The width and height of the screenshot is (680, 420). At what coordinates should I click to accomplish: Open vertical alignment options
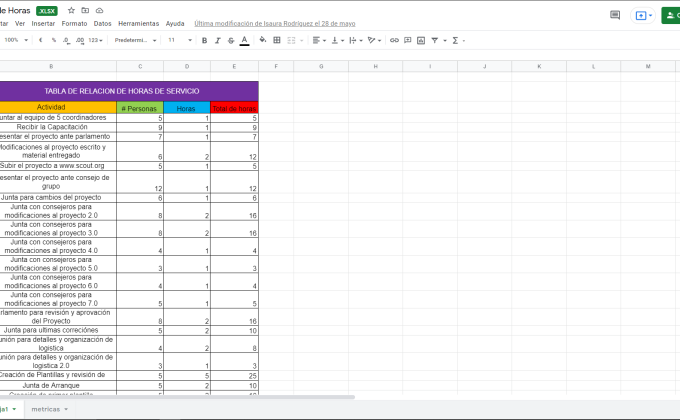(x=337, y=40)
